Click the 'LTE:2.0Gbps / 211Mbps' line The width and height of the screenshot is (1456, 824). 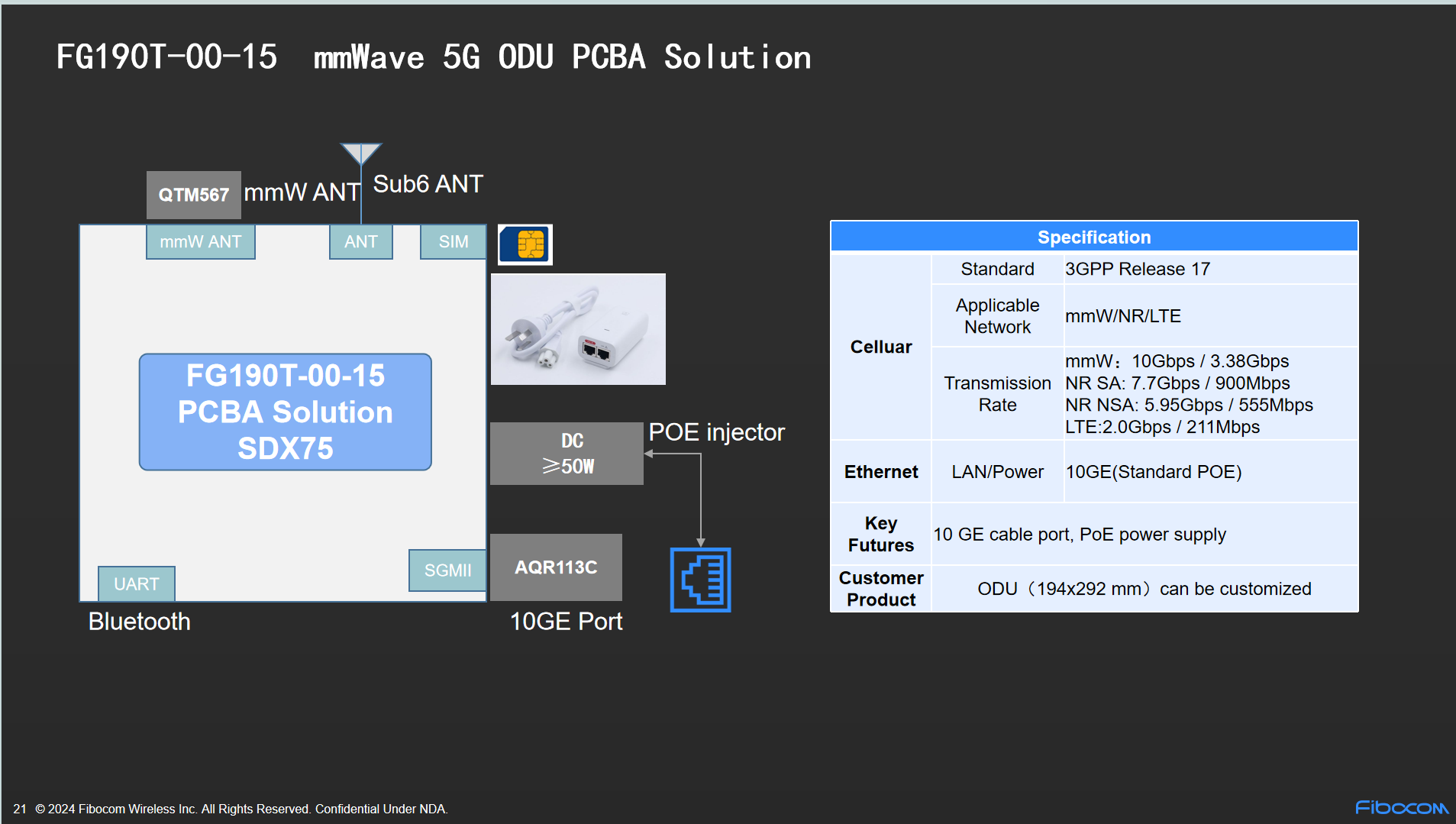(x=1162, y=427)
